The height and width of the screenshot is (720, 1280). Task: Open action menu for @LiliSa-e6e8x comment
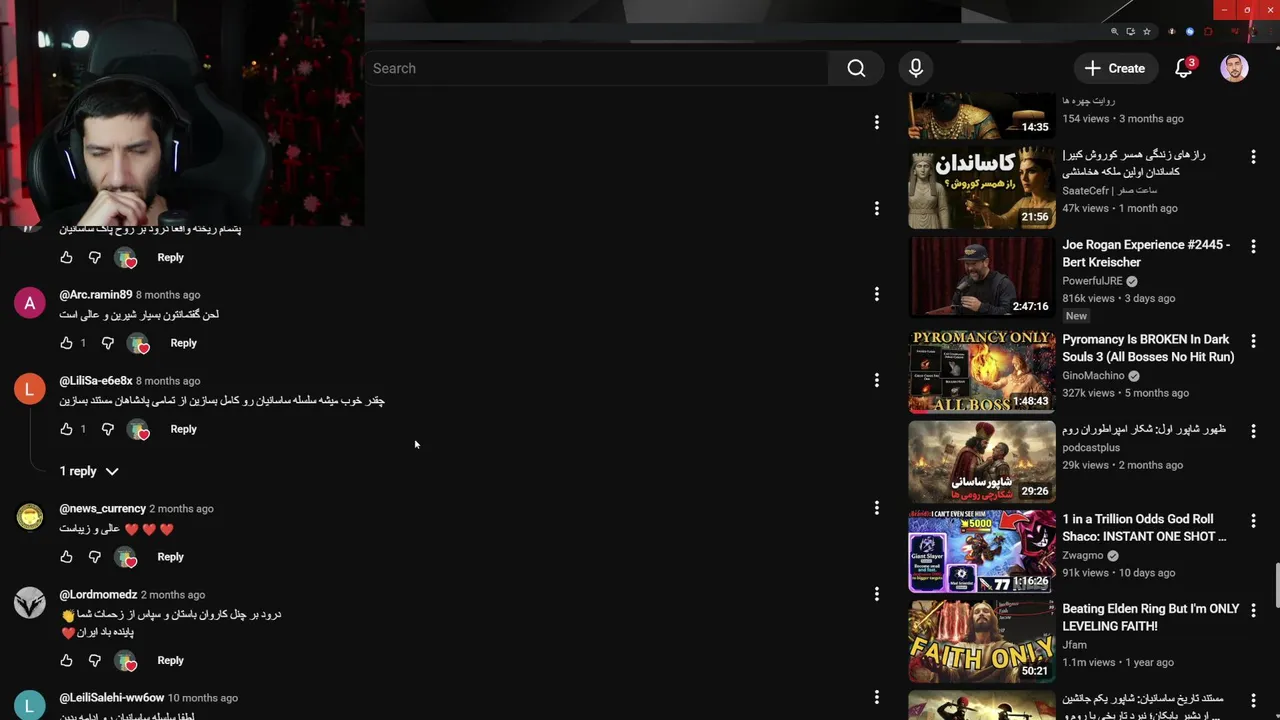[x=877, y=380]
